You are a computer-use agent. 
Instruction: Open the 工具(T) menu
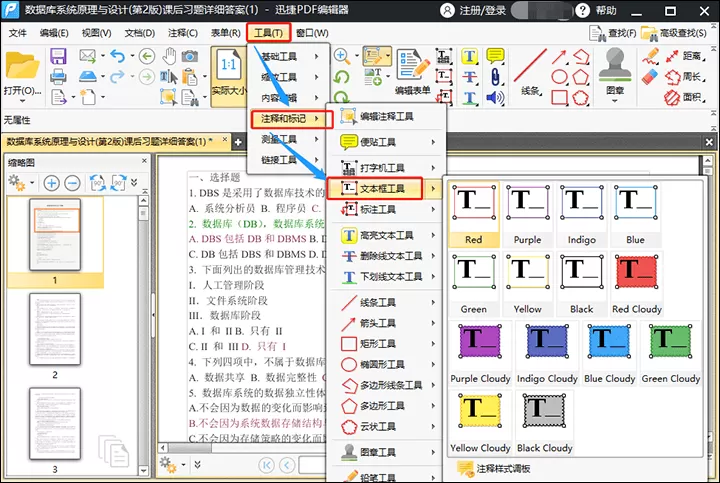(269, 33)
